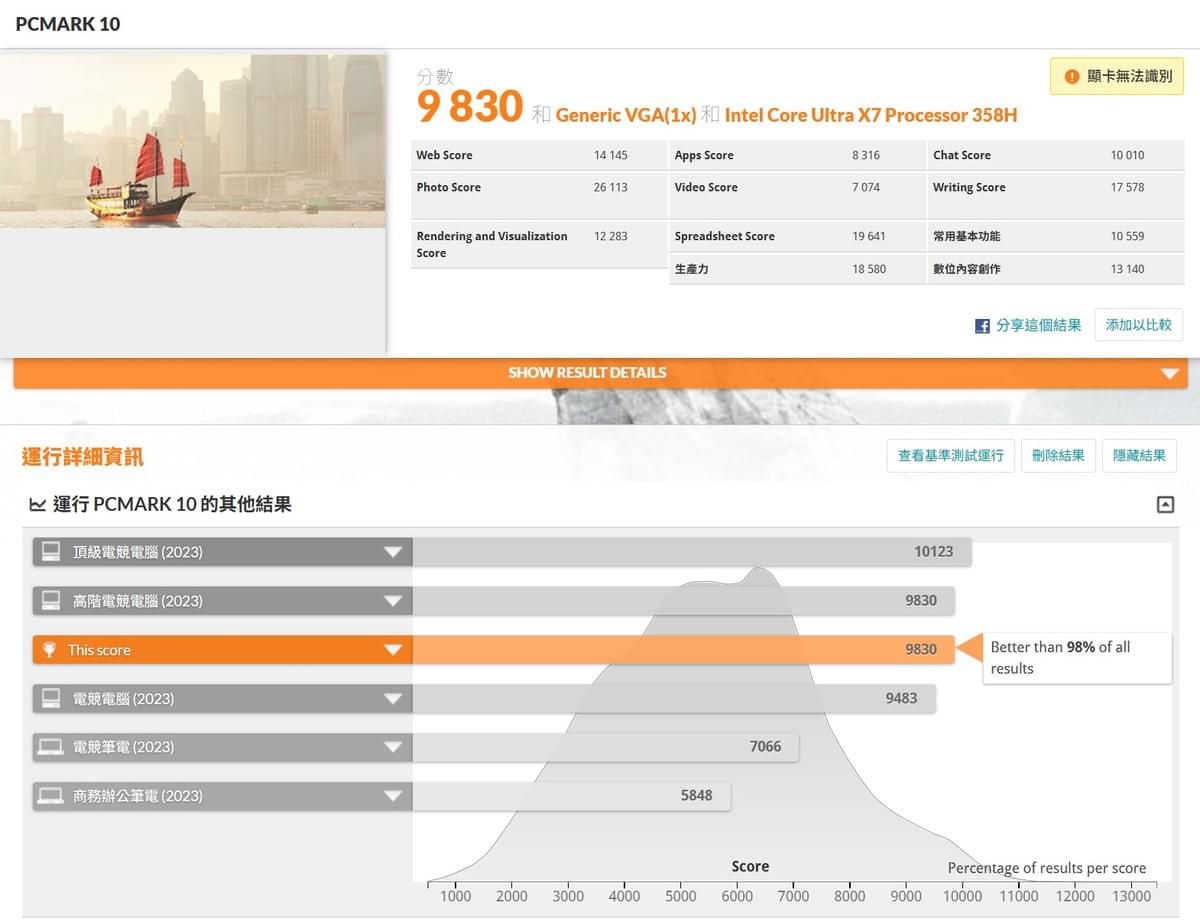Click the Web Score label

445,155
